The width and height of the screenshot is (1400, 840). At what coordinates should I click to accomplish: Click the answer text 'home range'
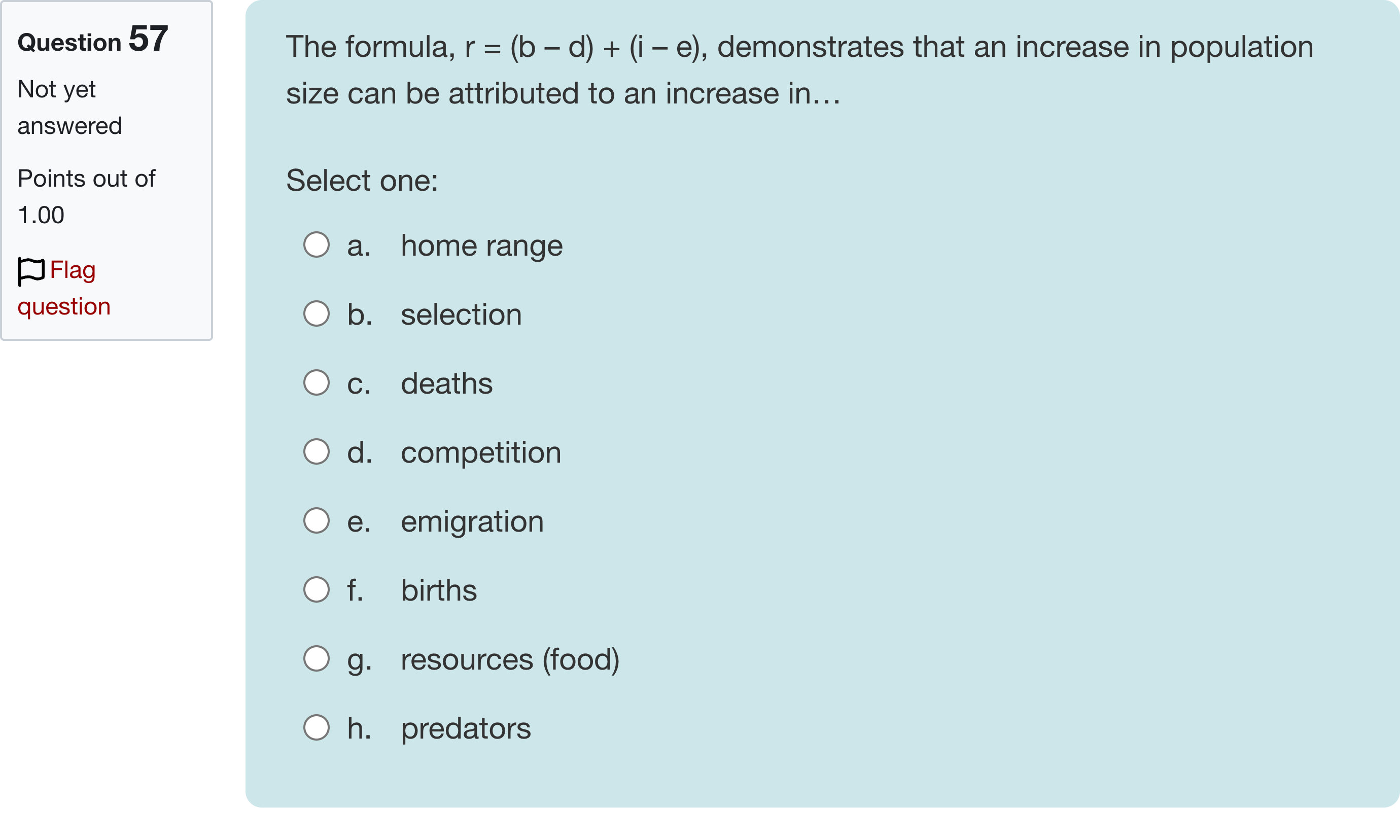coord(481,246)
